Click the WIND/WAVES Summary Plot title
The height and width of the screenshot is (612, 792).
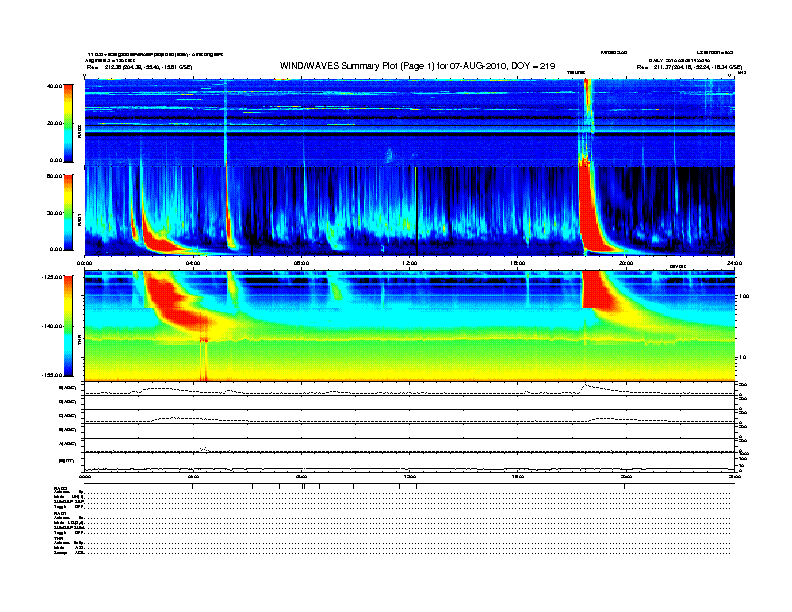(x=417, y=66)
